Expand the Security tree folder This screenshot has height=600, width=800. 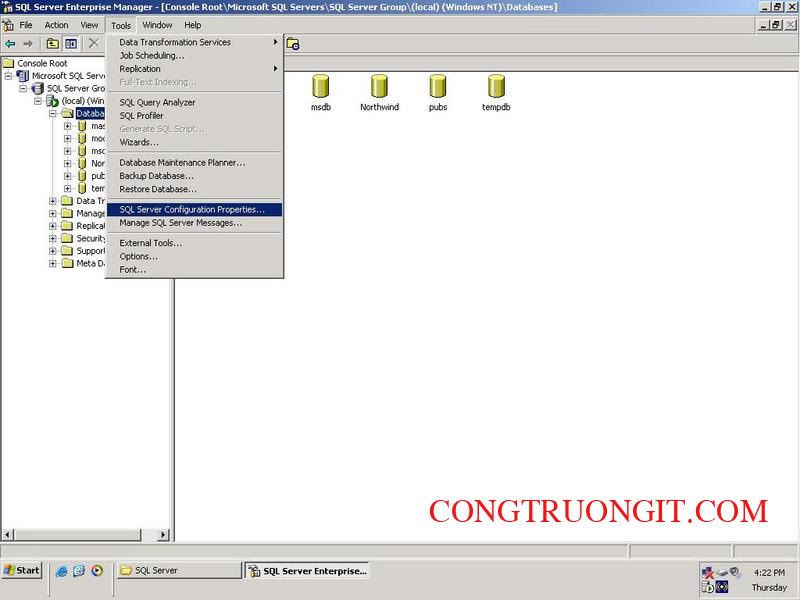tap(53, 238)
